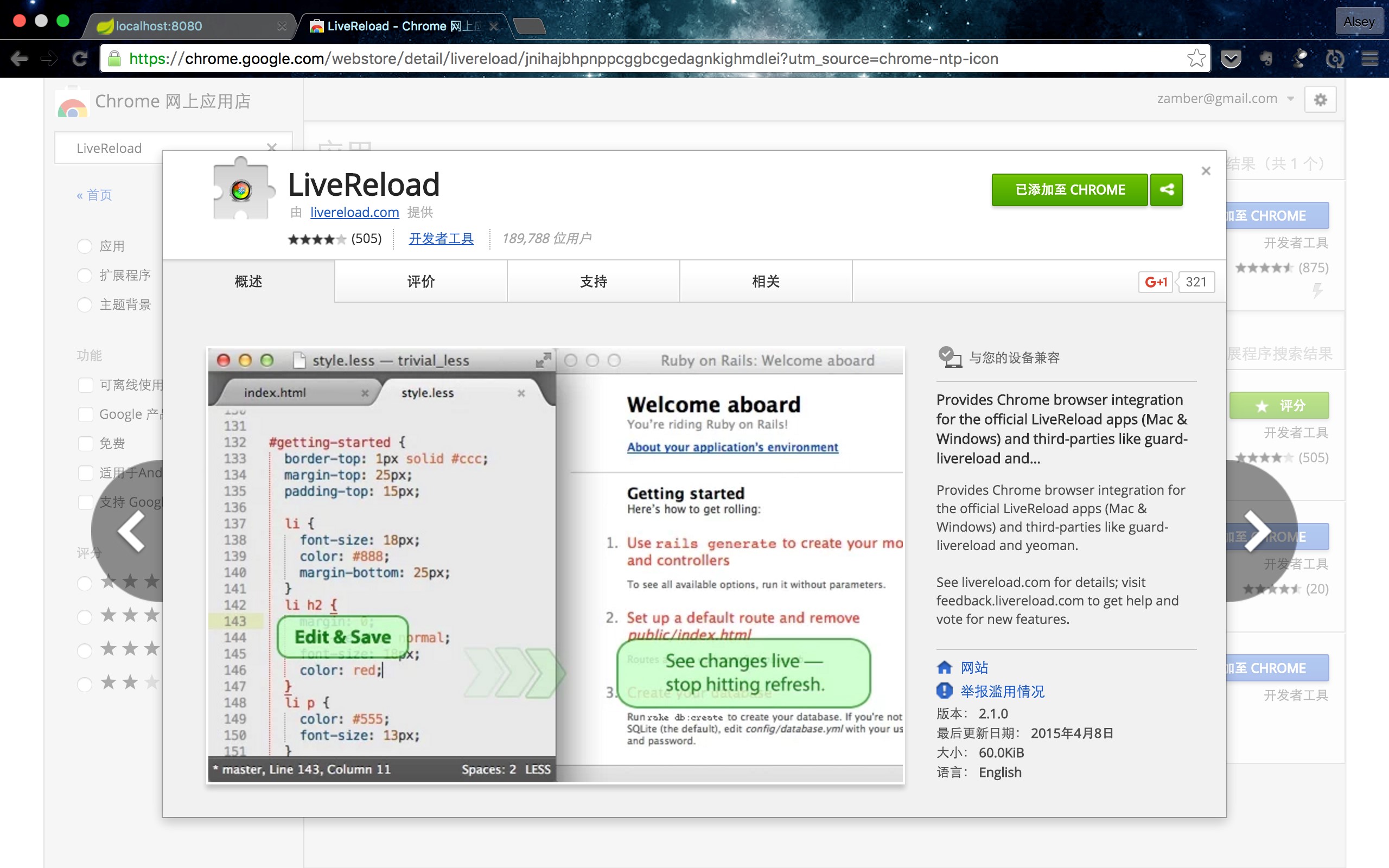Select the 应用 radio button
The width and height of the screenshot is (1389, 868).
coord(85,246)
